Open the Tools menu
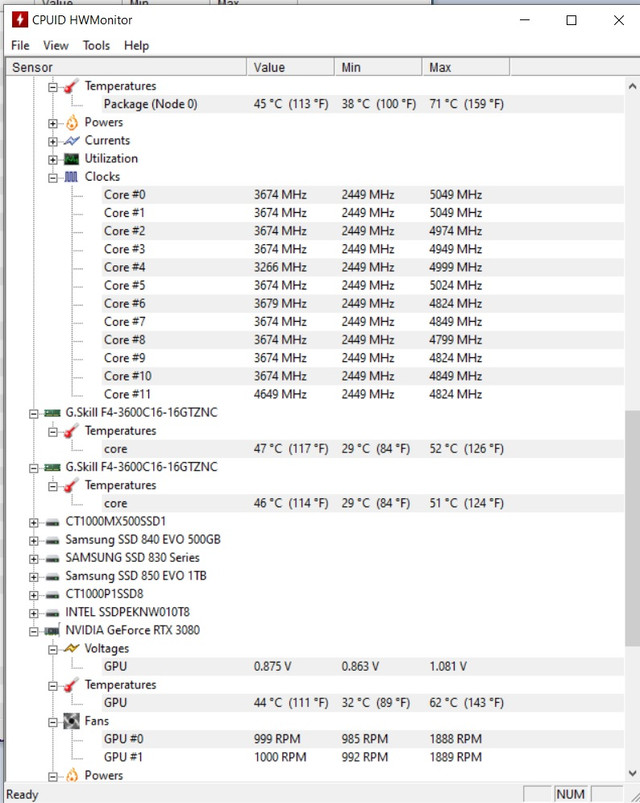 pyautogui.click(x=96, y=45)
